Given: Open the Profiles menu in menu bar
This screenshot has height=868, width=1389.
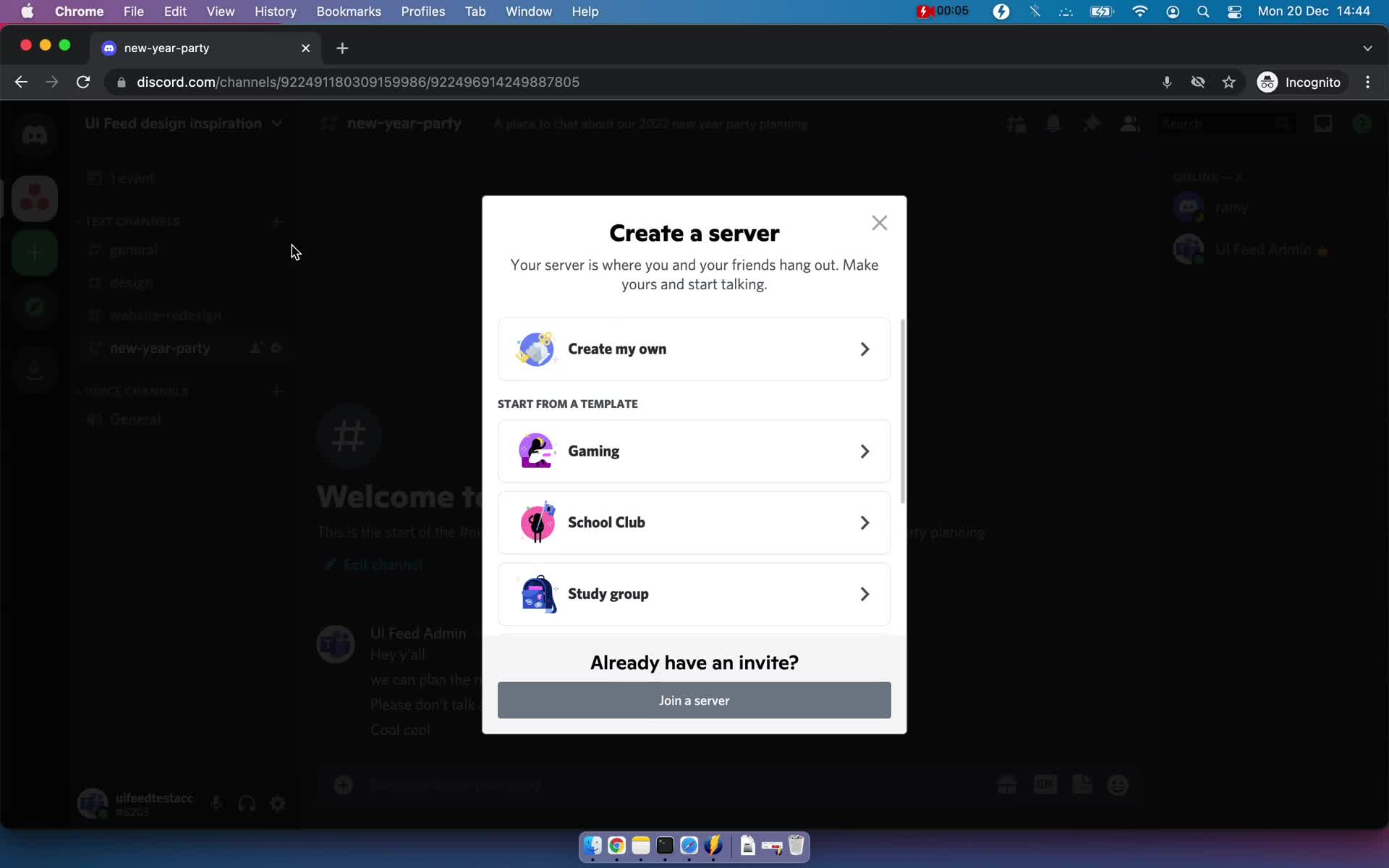Looking at the screenshot, I should point(423,12).
